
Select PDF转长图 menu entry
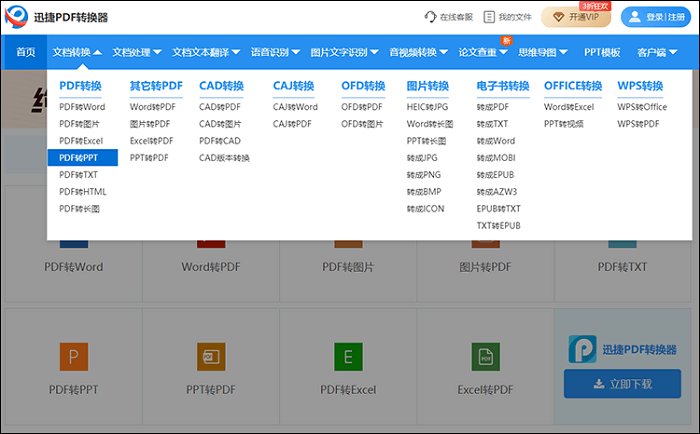pos(79,209)
